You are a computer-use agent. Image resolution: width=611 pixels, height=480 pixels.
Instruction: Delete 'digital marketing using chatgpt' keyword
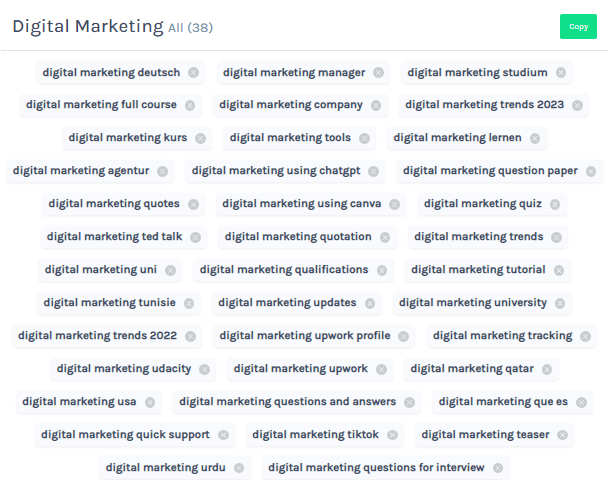(x=374, y=171)
